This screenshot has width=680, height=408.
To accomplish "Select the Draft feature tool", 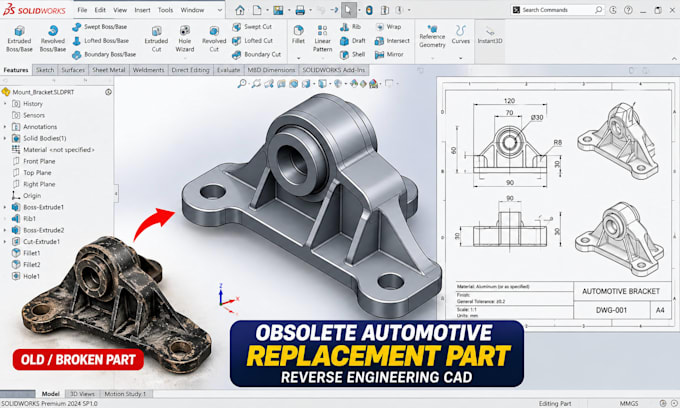I will [x=353, y=41].
